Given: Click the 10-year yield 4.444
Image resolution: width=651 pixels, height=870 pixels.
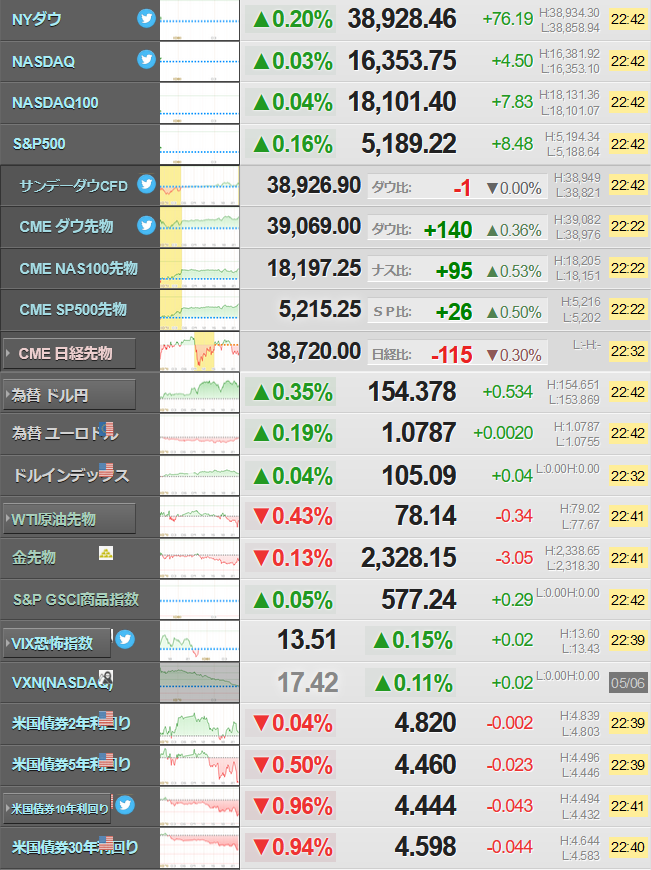Looking at the screenshot, I should [425, 806].
